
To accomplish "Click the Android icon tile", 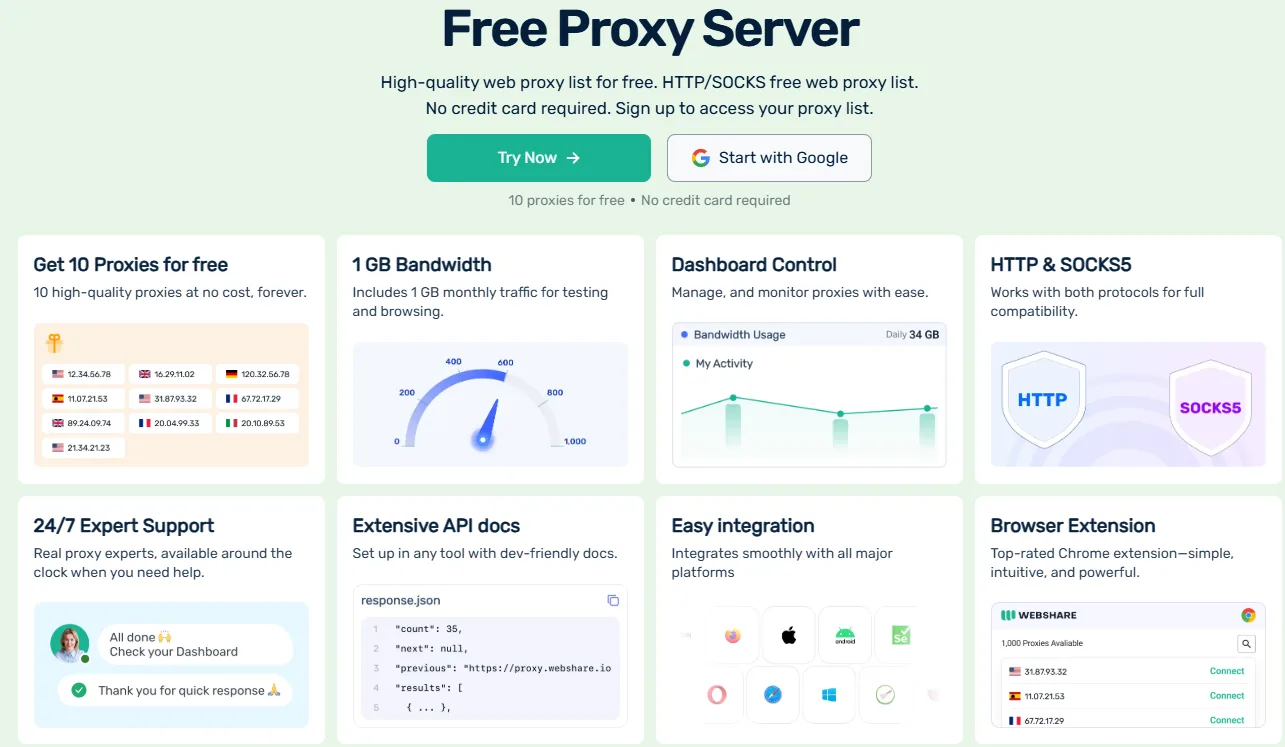I will click(x=845, y=635).
